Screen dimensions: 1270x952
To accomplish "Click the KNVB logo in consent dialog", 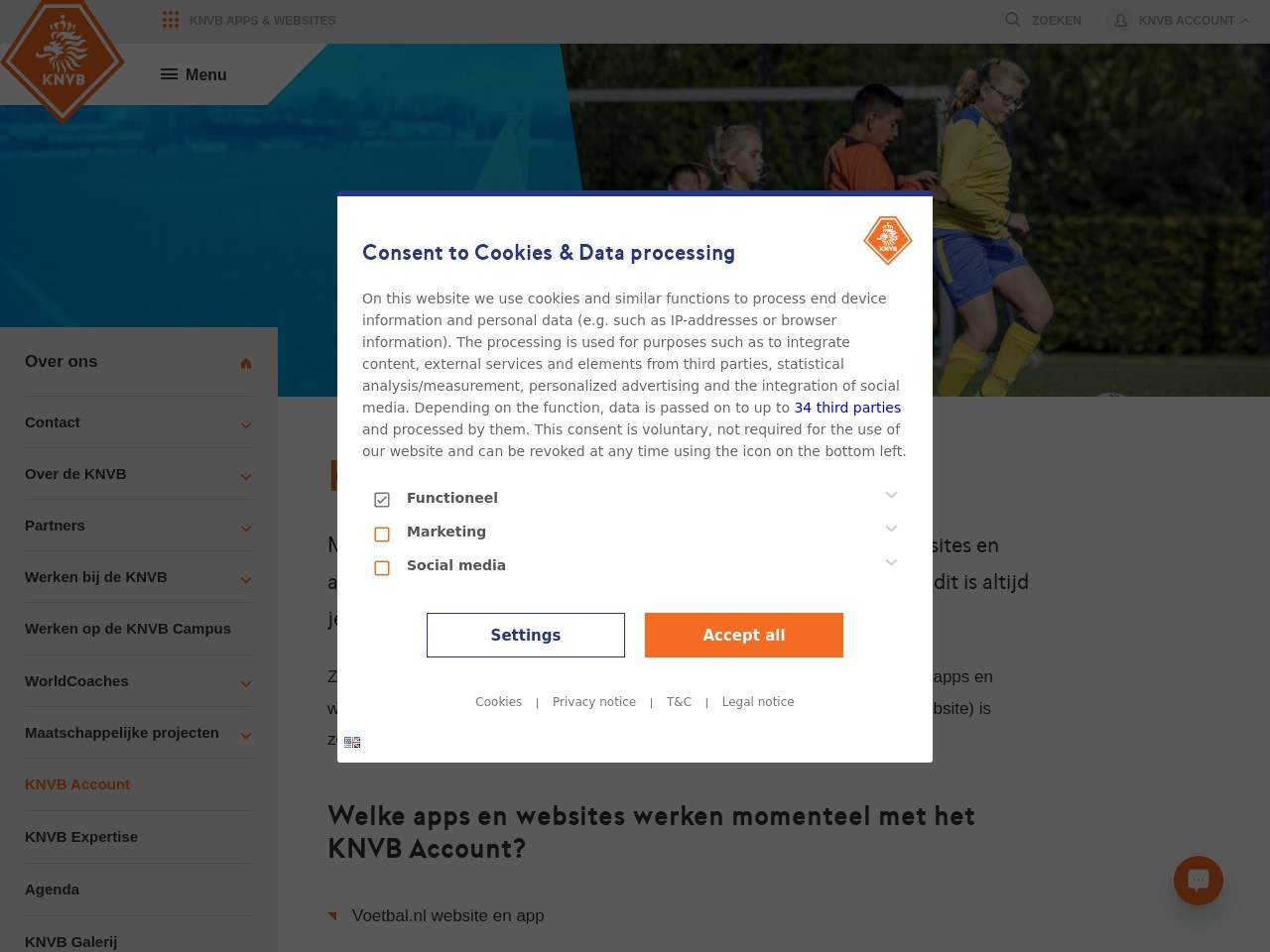I will click(888, 240).
